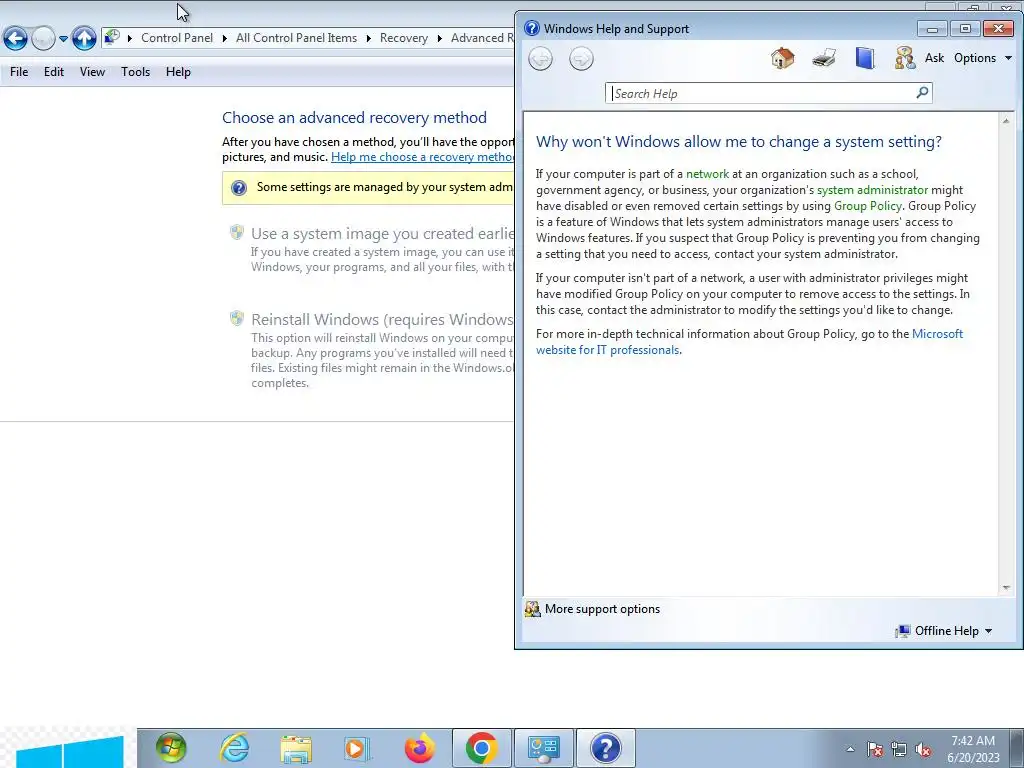Viewport: 1024px width, 768px height.
Task: Expand arrow after Recovery breadcrumb
Action: point(440,39)
